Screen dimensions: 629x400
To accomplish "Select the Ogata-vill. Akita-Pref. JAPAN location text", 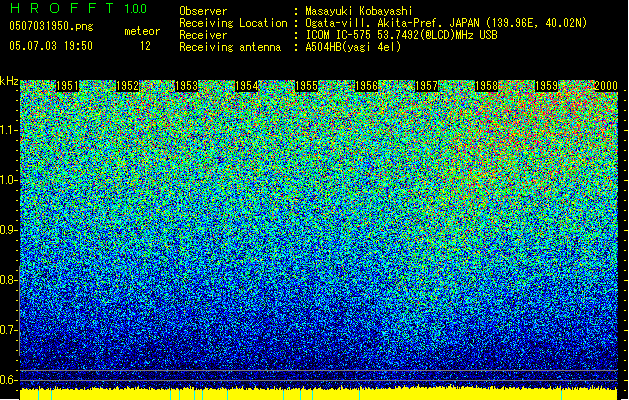I will point(446,23).
